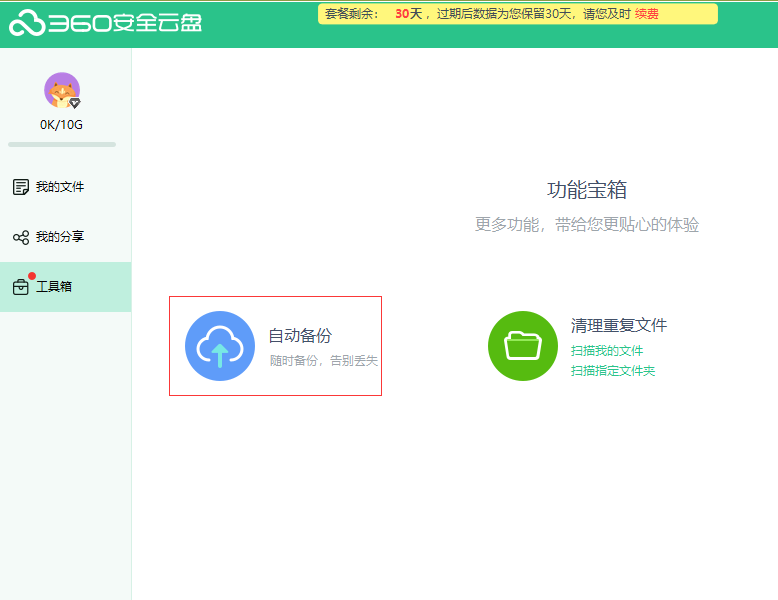Screen dimensions: 778x600
Task: Click the 续费 renewal link
Action: tap(647, 14)
